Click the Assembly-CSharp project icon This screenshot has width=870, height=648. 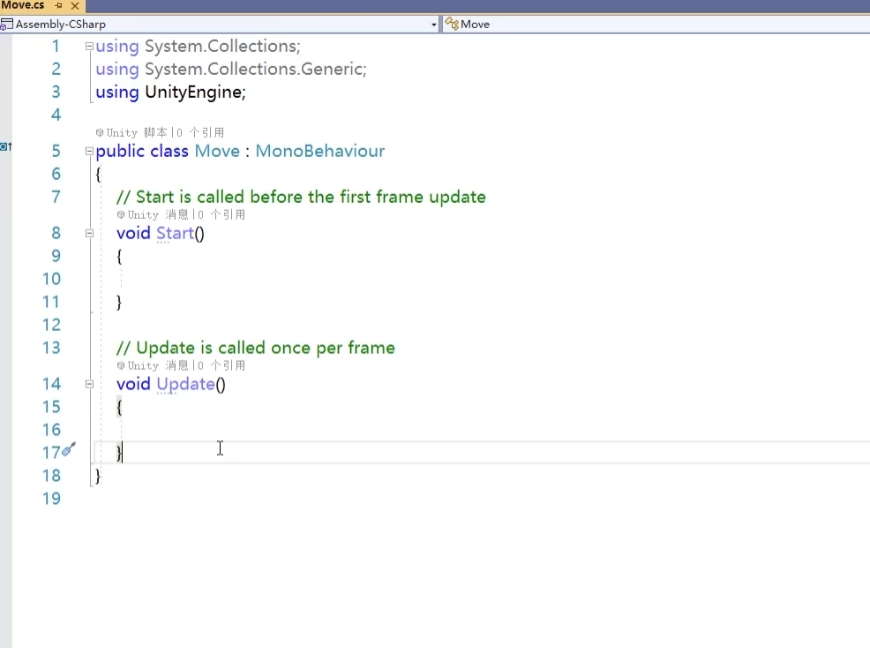pyautogui.click(x=7, y=24)
